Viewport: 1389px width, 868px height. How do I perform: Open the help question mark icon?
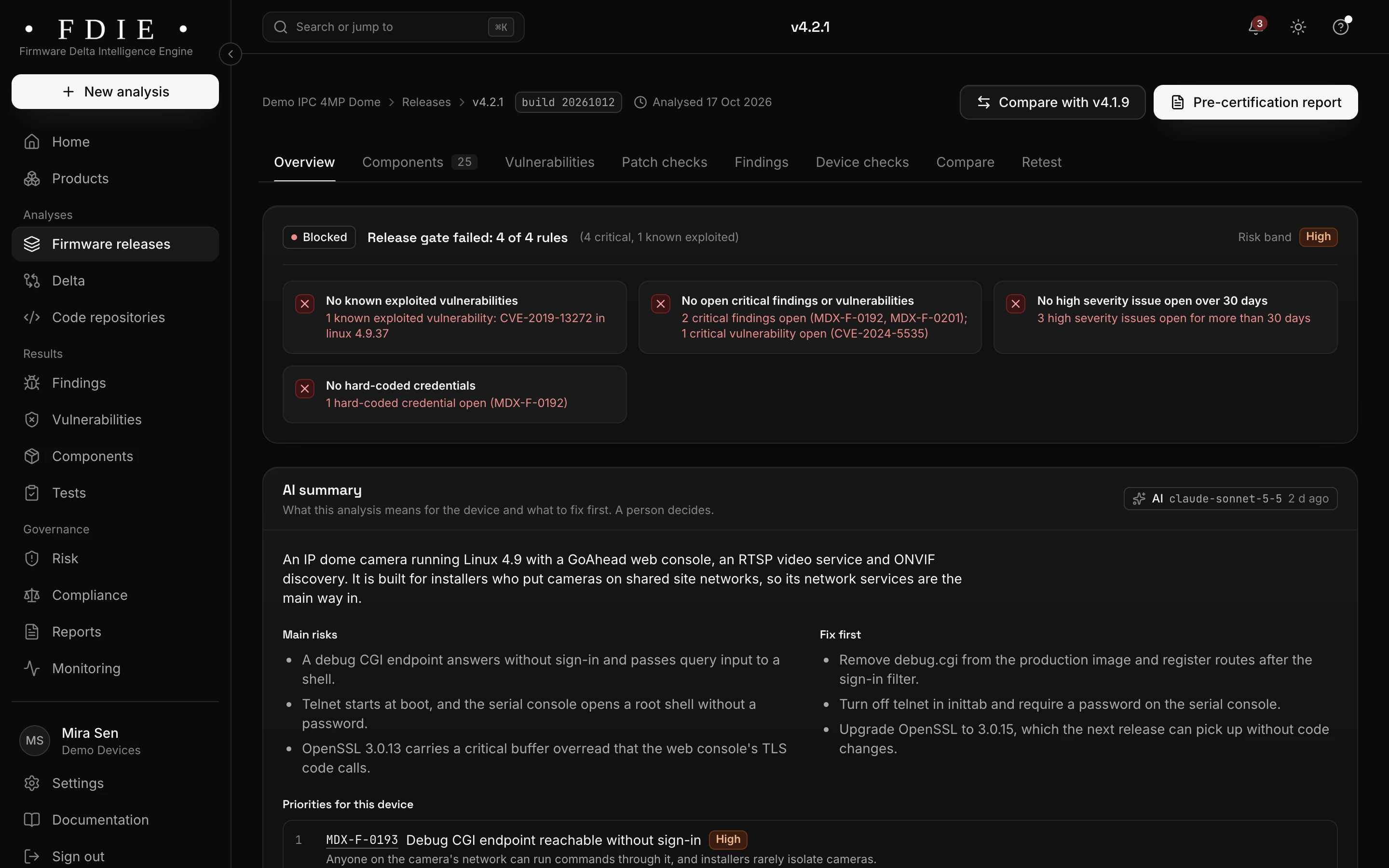[1340, 27]
